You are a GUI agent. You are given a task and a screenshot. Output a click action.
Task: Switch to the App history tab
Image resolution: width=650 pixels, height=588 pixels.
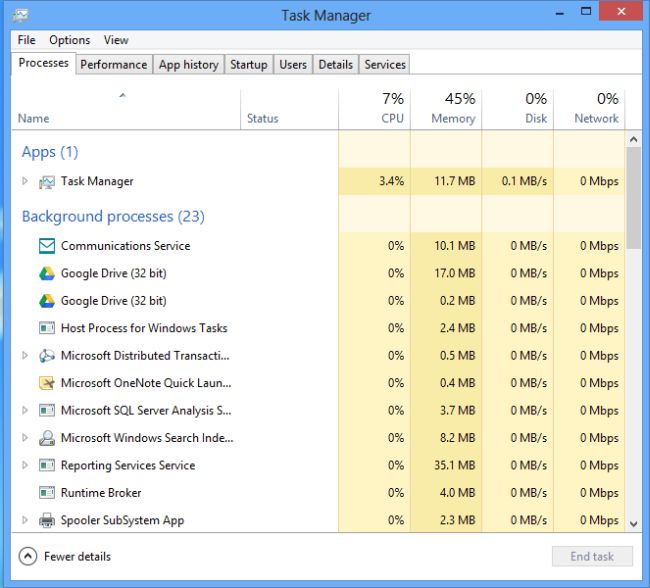(x=189, y=65)
